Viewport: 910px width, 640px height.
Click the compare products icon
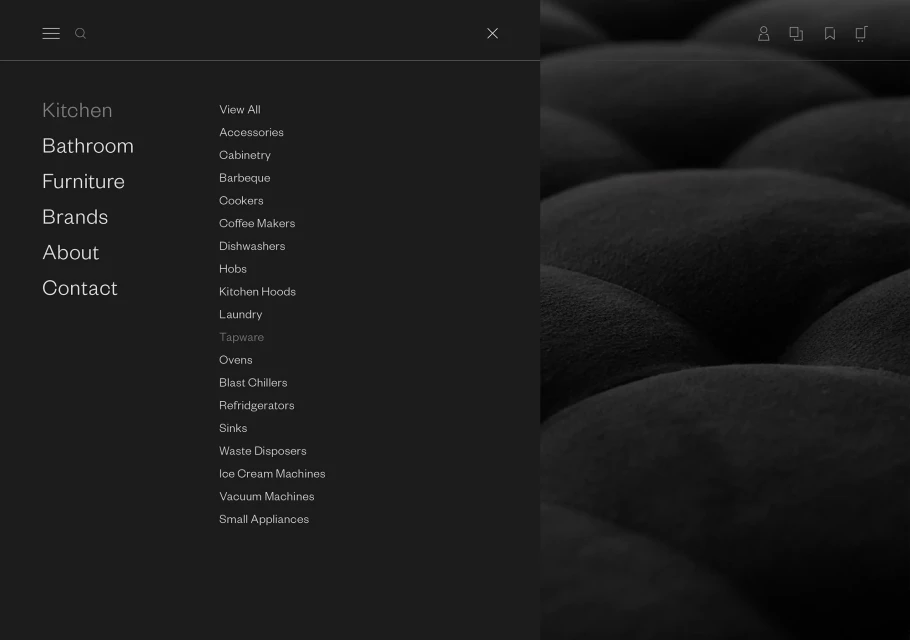tap(796, 34)
